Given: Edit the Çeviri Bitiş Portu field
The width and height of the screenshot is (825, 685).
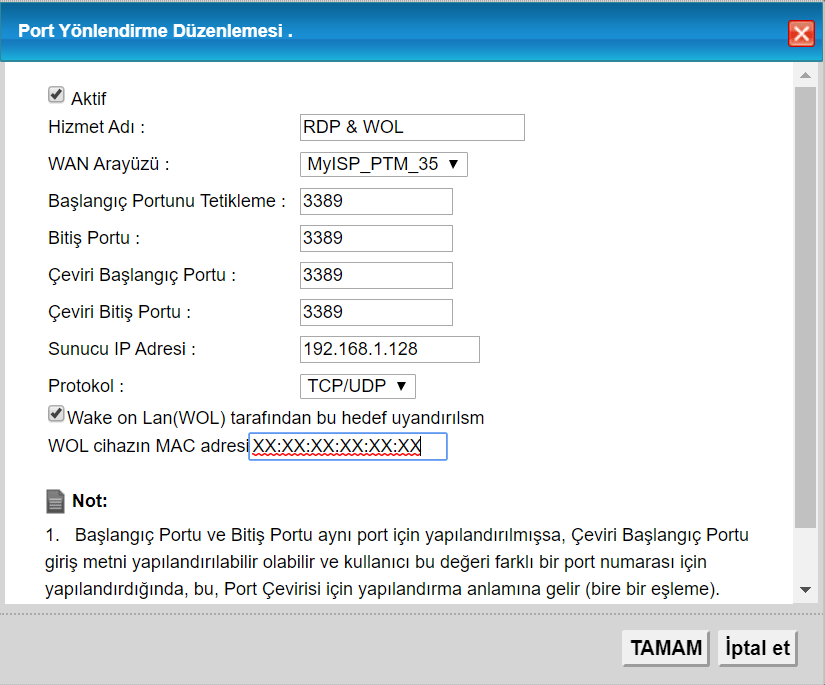Looking at the screenshot, I should point(376,312).
